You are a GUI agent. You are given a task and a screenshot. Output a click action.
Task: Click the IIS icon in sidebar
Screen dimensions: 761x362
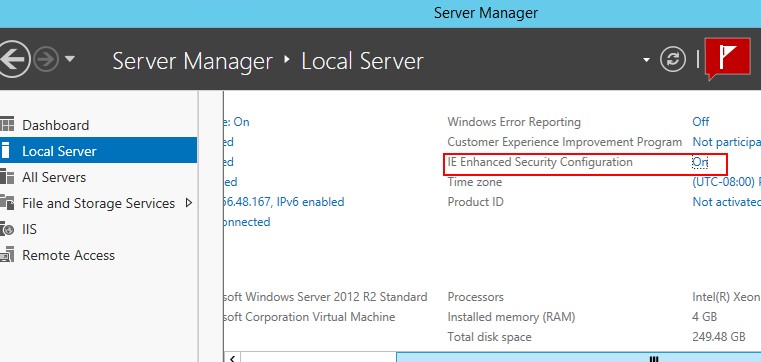pyautogui.click(x=7, y=229)
